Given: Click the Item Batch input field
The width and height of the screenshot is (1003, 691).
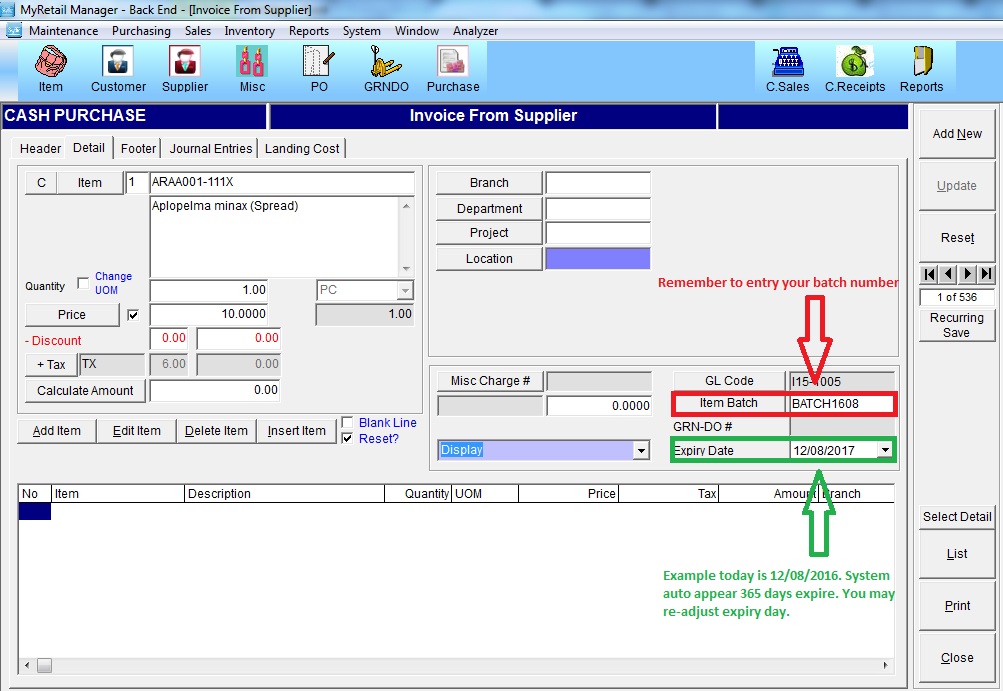Looking at the screenshot, I should pyautogui.click(x=840, y=404).
